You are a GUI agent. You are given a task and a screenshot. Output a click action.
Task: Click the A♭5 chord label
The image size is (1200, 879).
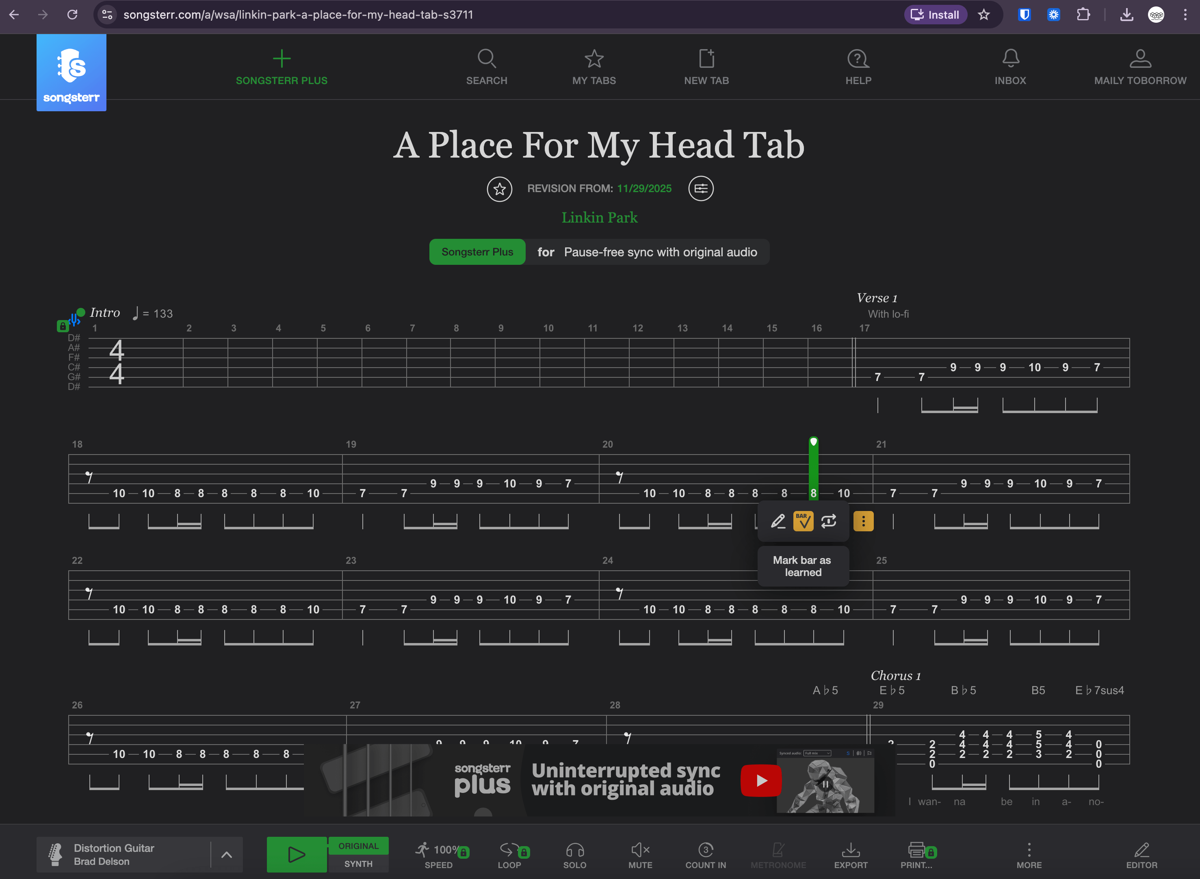pos(825,690)
